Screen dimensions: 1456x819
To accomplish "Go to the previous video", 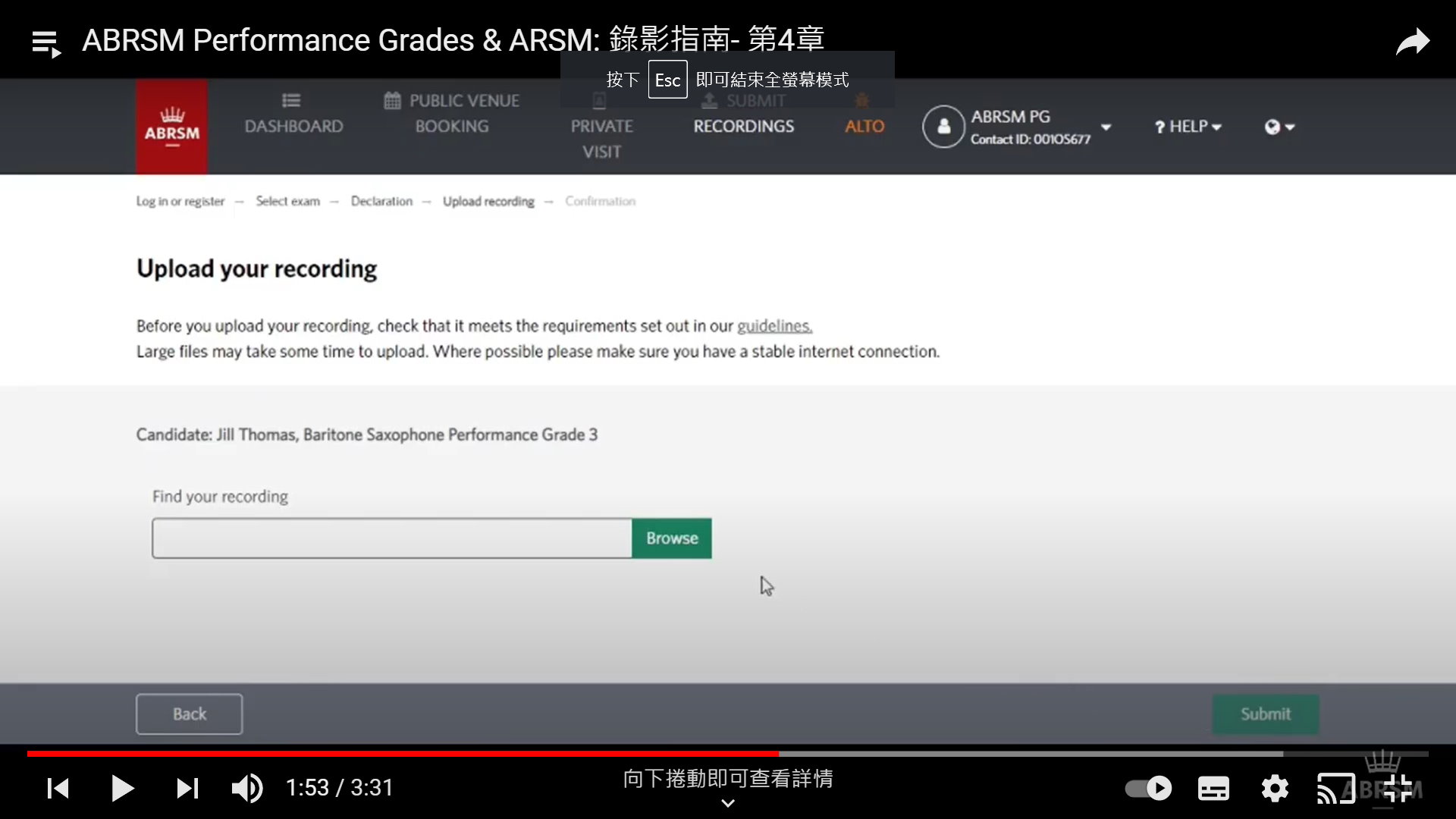I will click(58, 788).
